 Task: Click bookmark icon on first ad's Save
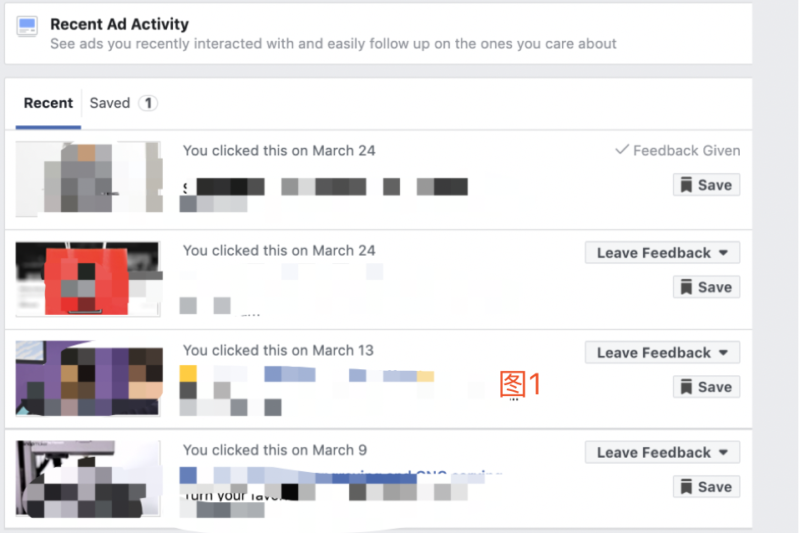686,185
